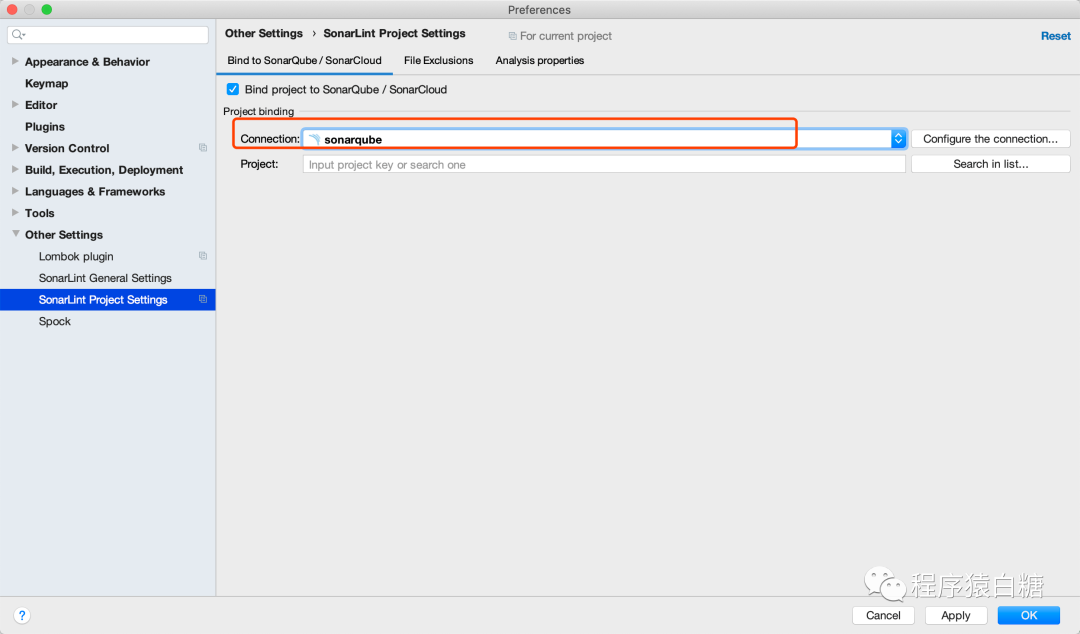The height and width of the screenshot is (634, 1080).
Task: Click the green macOS fullscreen window button
Action: click(46, 9)
